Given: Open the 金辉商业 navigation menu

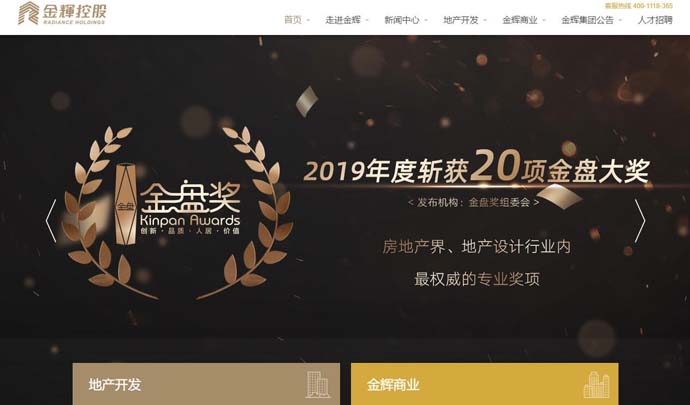Looking at the screenshot, I should (x=520, y=20).
